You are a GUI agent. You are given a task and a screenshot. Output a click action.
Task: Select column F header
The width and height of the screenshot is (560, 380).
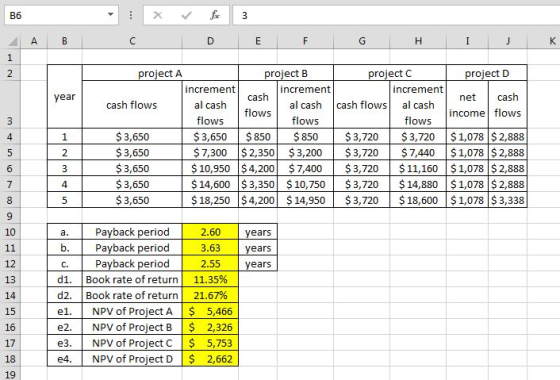coord(305,41)
